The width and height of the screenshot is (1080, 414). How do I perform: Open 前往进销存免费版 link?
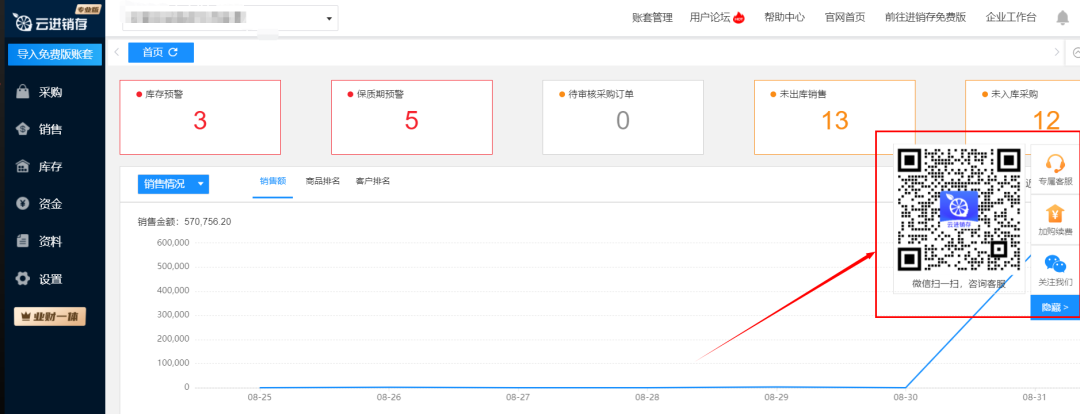pos(925,18)
